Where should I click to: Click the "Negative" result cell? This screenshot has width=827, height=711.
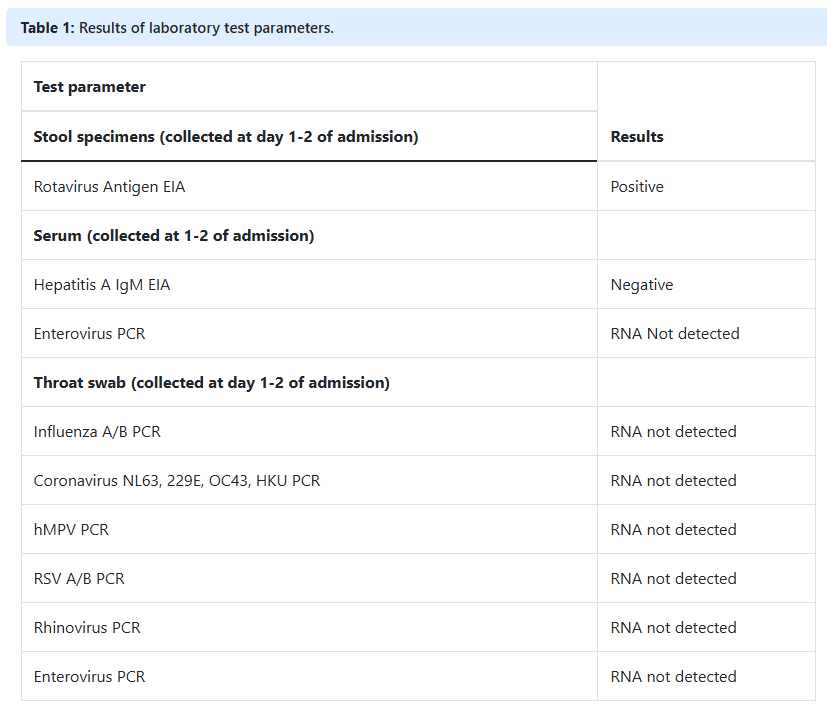coord(642,285)
